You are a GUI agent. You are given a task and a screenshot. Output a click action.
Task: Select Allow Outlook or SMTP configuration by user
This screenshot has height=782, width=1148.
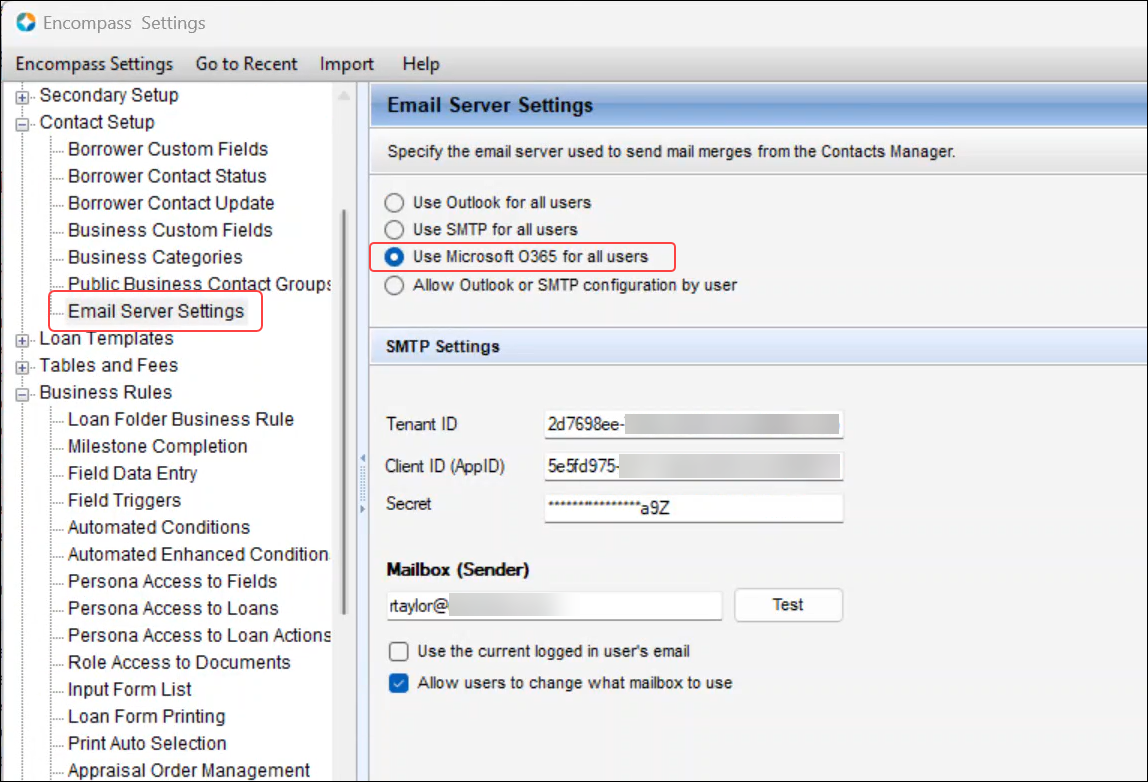pyautogui.click(x=395, y=285)
